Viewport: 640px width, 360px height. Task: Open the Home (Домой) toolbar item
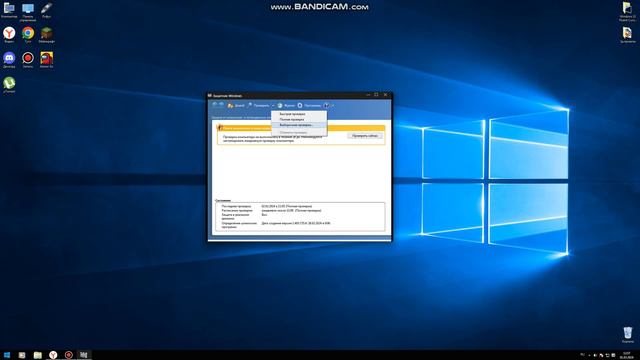[236, 105]
